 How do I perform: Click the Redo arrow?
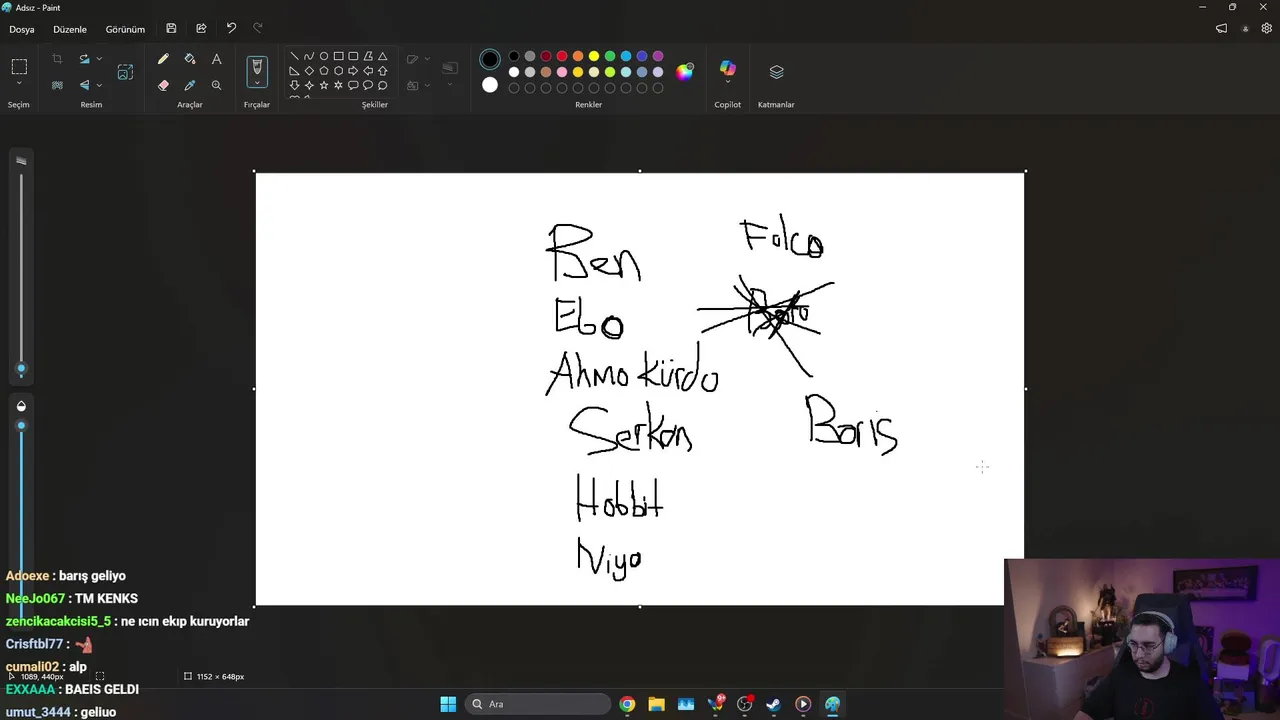(258, 28)
